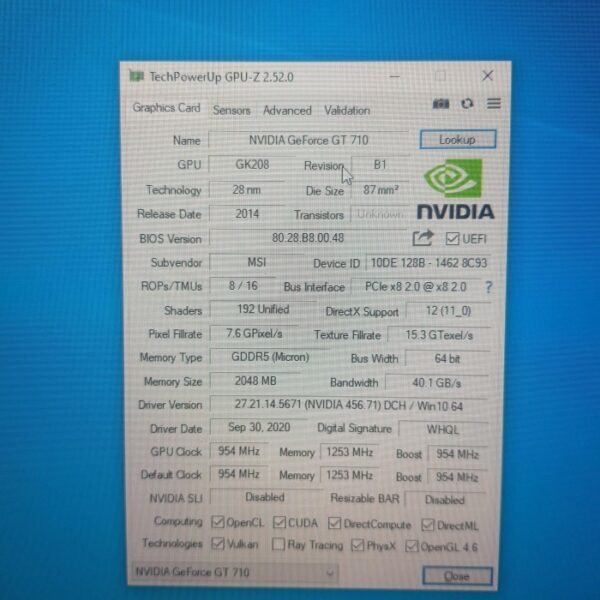Click the Device ID field 10DE 128B
The image size is (600, 600).
point(429,263)
